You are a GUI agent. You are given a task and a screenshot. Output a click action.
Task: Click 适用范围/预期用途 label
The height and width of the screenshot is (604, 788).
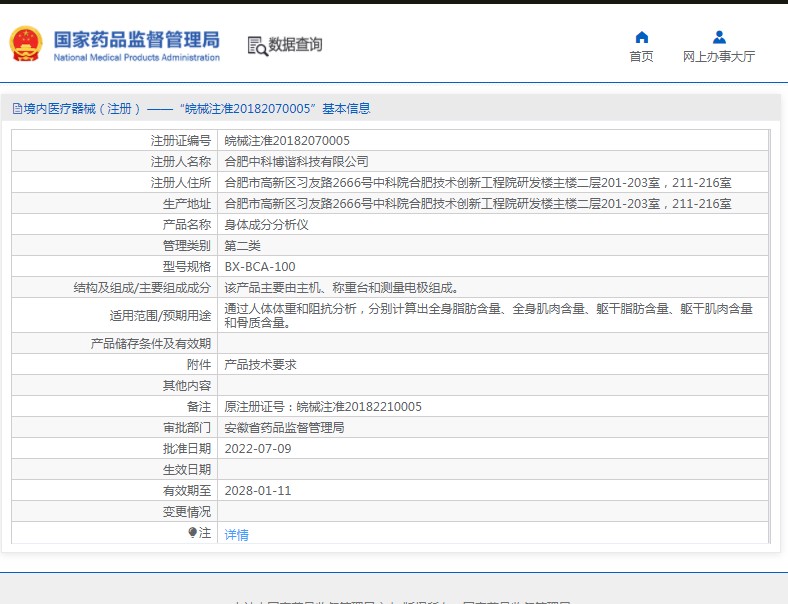[x=160, y=316]
